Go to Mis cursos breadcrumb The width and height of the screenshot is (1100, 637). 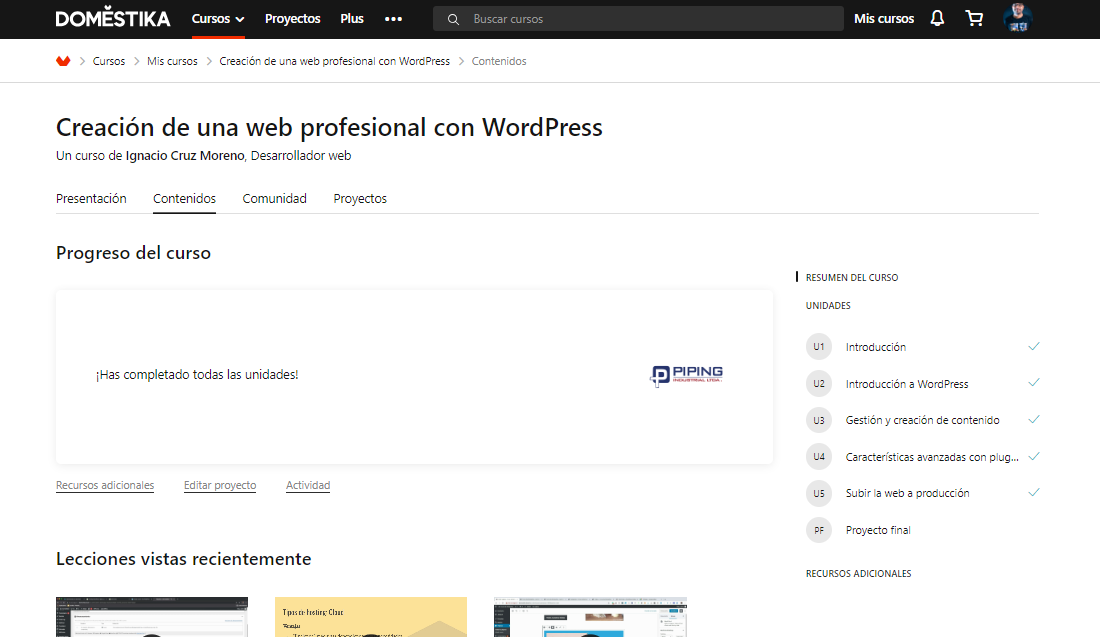(x=172, y=61)
